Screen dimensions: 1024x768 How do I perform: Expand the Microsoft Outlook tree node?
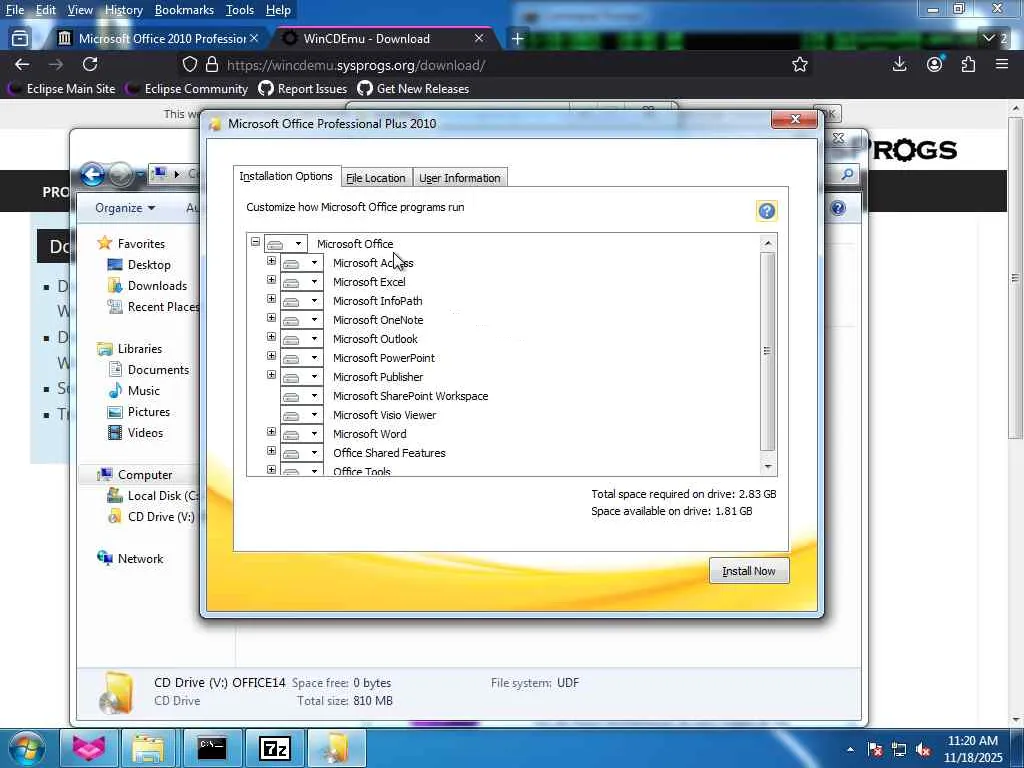click(272, 336)
